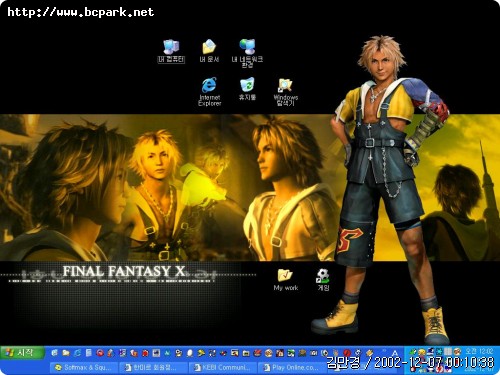Image resolution: width=500 pixels, height=375 pixels.
Task: Click the first Quick Launch icon beside Start
Action: tap(54, 353)
